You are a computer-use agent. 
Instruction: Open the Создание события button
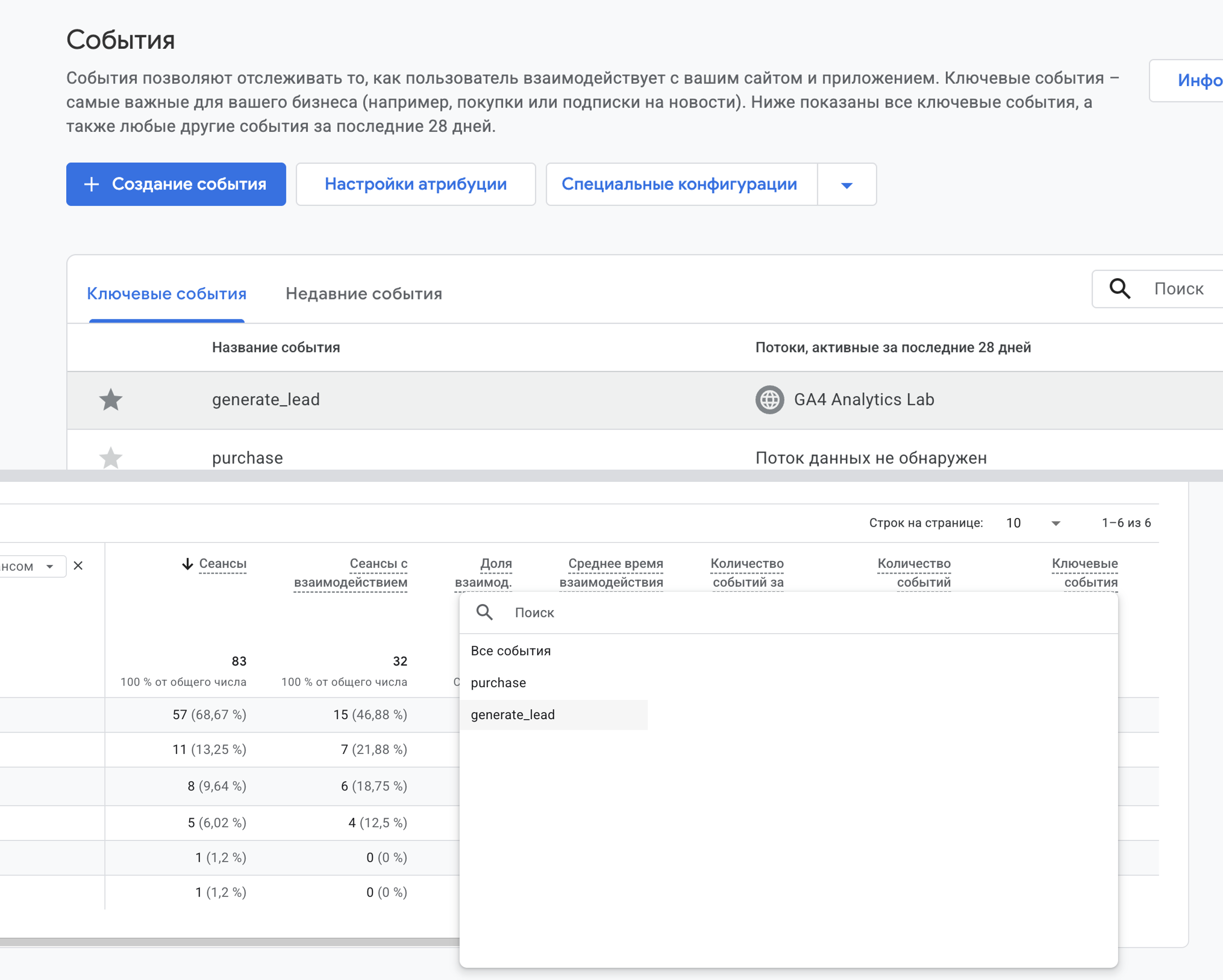pos(176,184)
